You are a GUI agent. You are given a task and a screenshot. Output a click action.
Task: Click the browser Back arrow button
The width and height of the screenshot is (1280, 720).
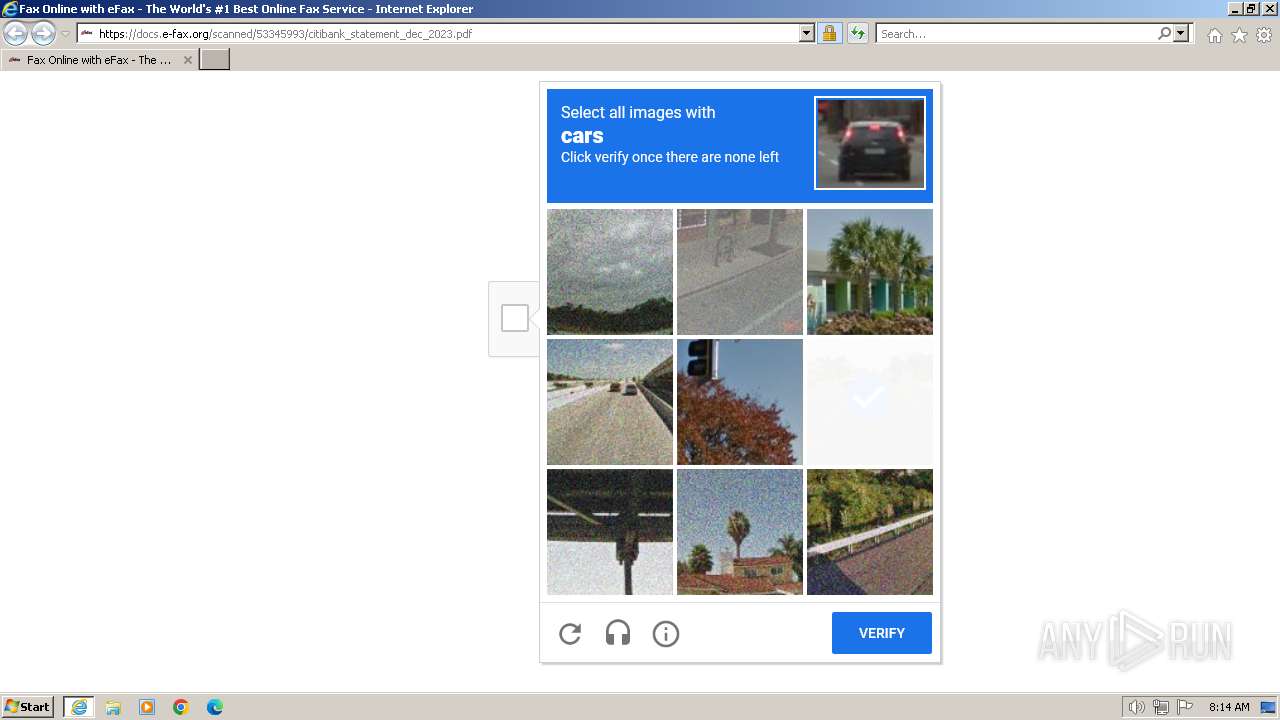pyautogui.click(x=16, y=33)
